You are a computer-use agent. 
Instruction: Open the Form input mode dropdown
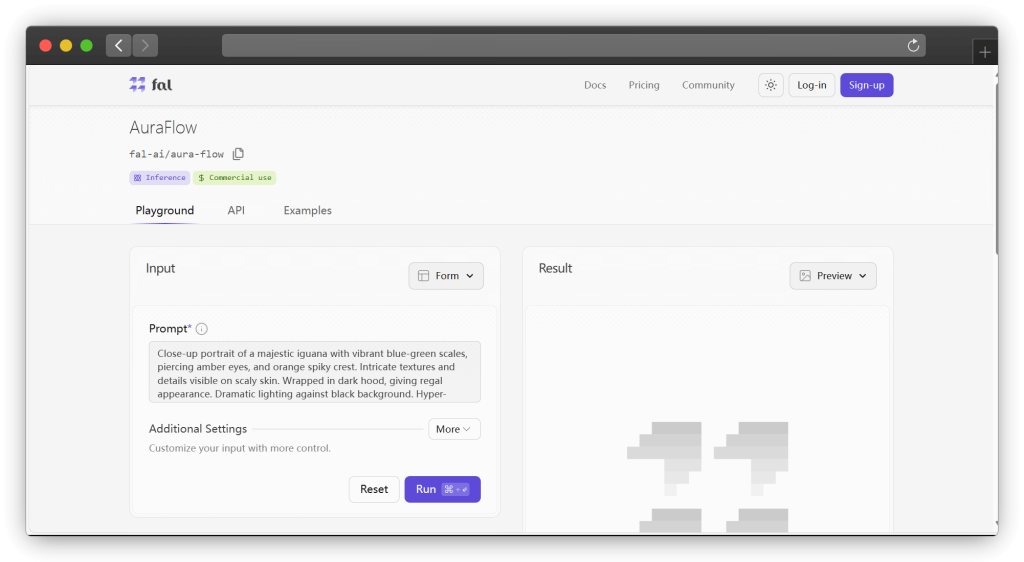446,276
